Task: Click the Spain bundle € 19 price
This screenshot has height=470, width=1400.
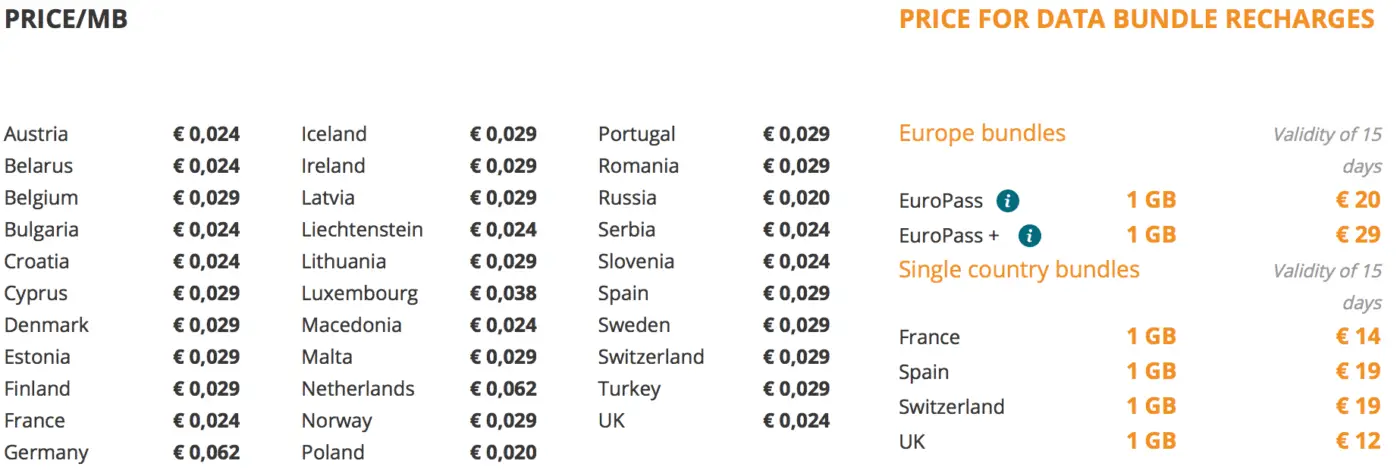Action: pyautogui.click(x=1358, y=372)
